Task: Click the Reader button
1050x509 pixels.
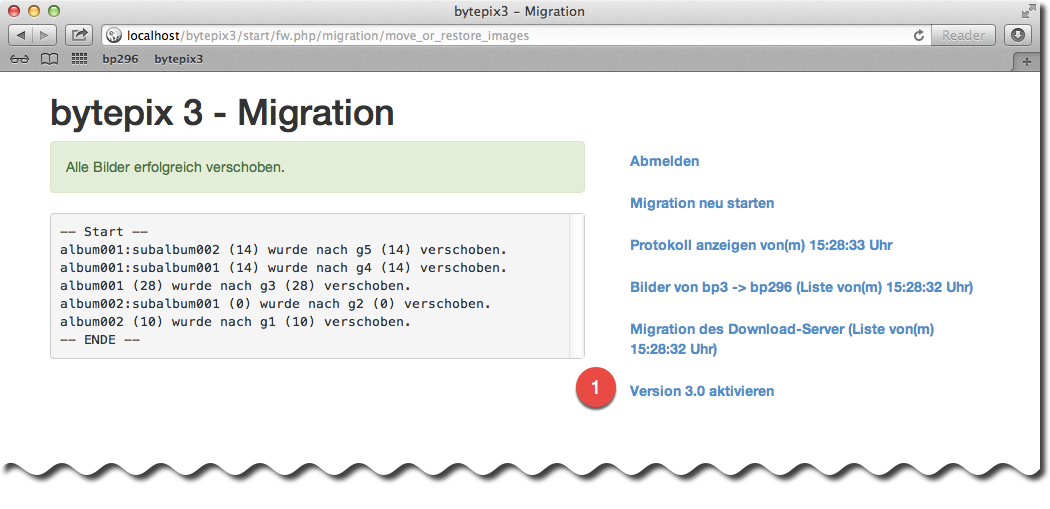Action: (x=963, y=35)
